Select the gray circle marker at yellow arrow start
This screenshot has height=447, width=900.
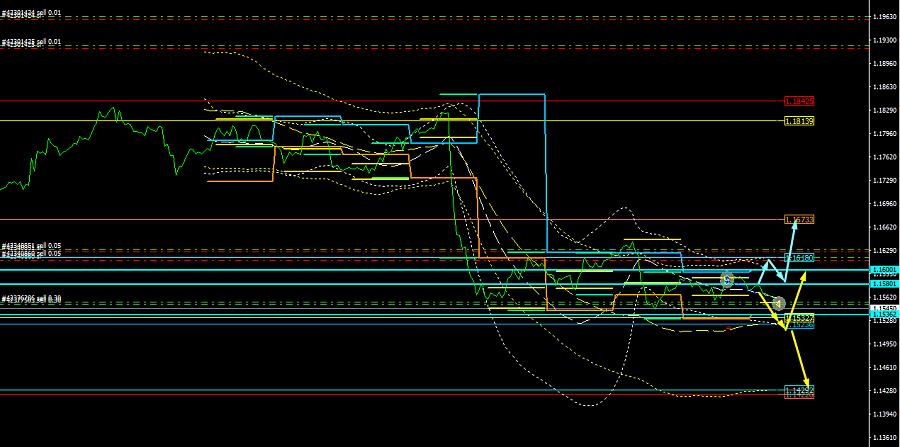(x=779, y=303)
